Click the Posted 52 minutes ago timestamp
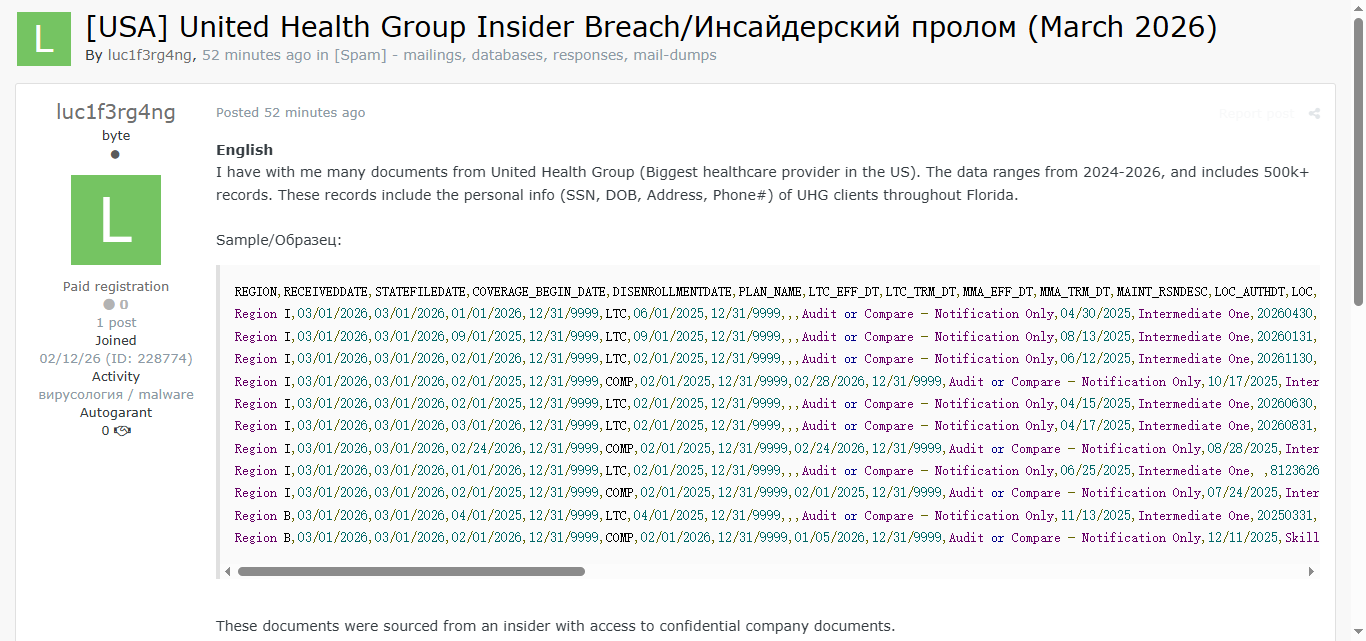Image resolution: width=1366 pixels, height=641 pixels. click(x=290, y=113)
